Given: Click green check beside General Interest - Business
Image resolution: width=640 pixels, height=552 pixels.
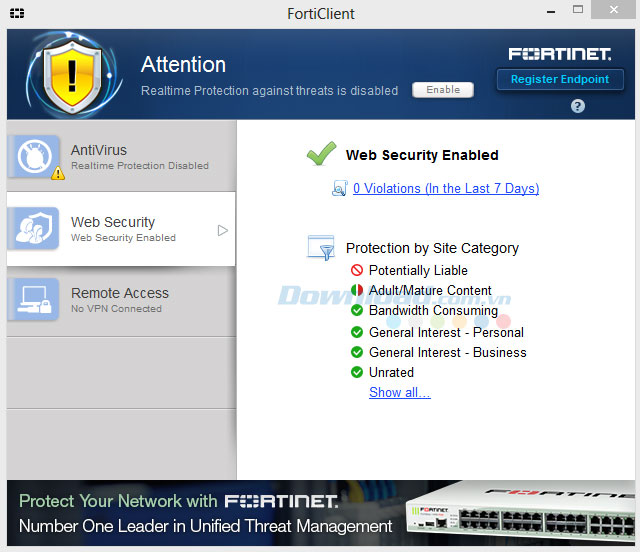Looking at the screenshot, I should (357, 352).
